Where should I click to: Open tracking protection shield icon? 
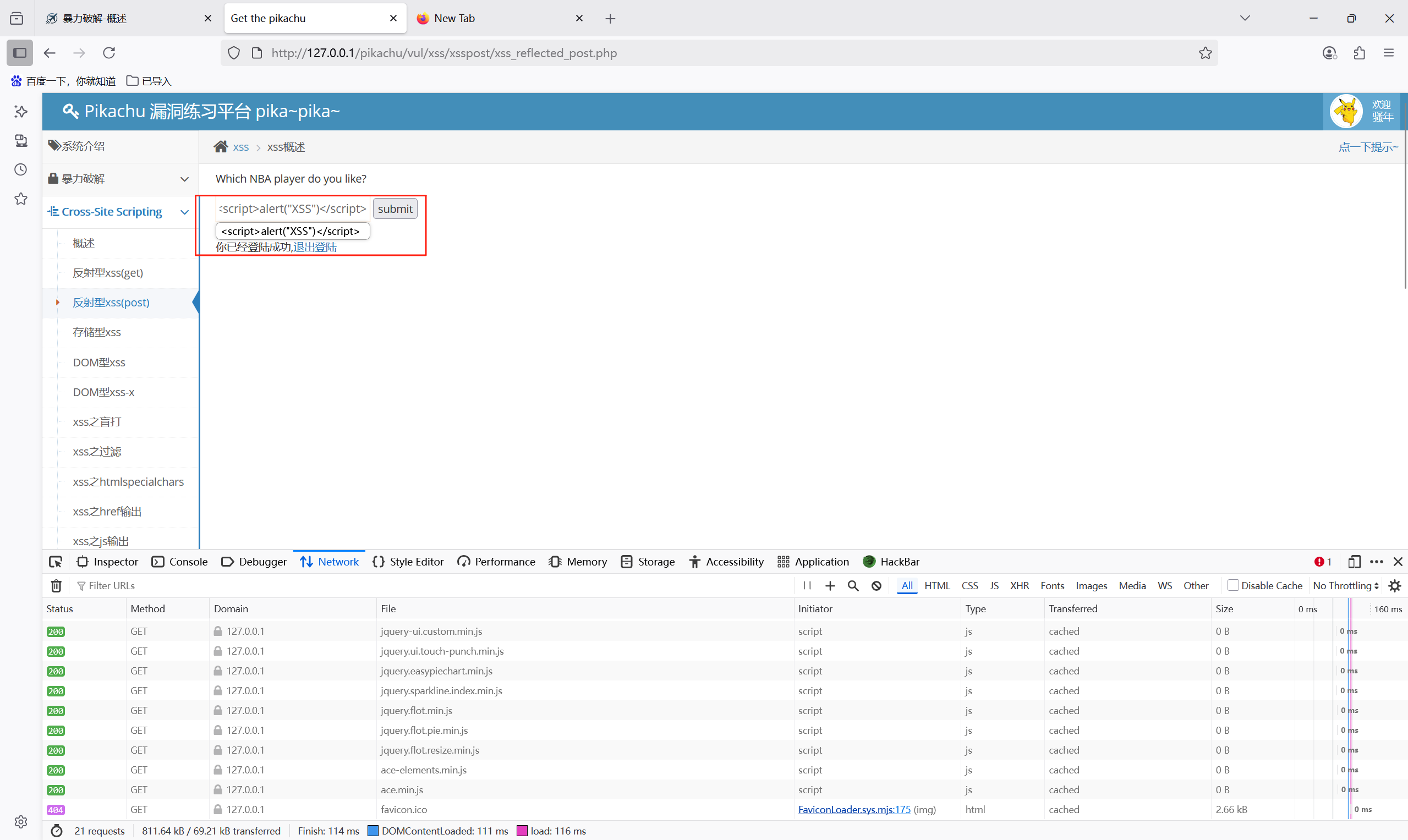pos(234,53)
